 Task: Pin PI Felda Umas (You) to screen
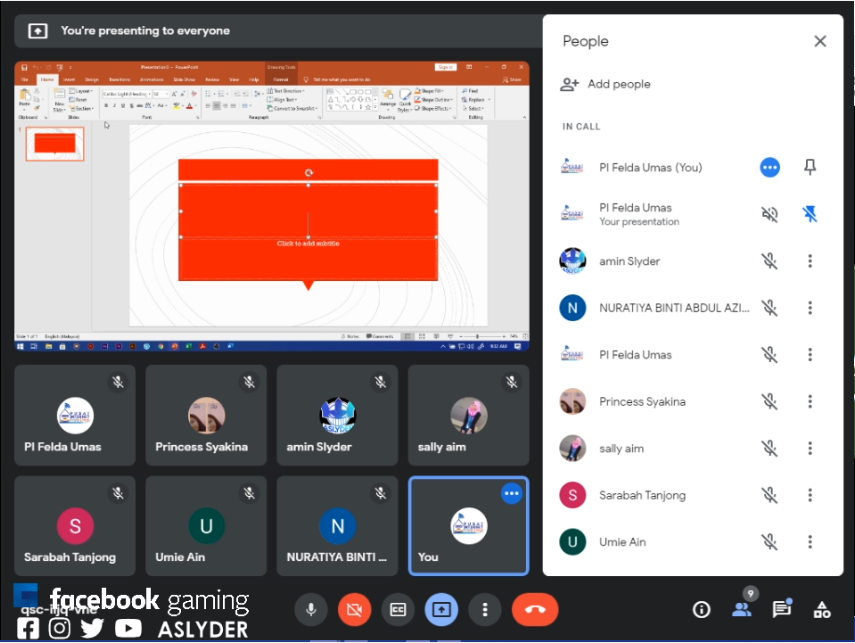[x=810, y=168]
